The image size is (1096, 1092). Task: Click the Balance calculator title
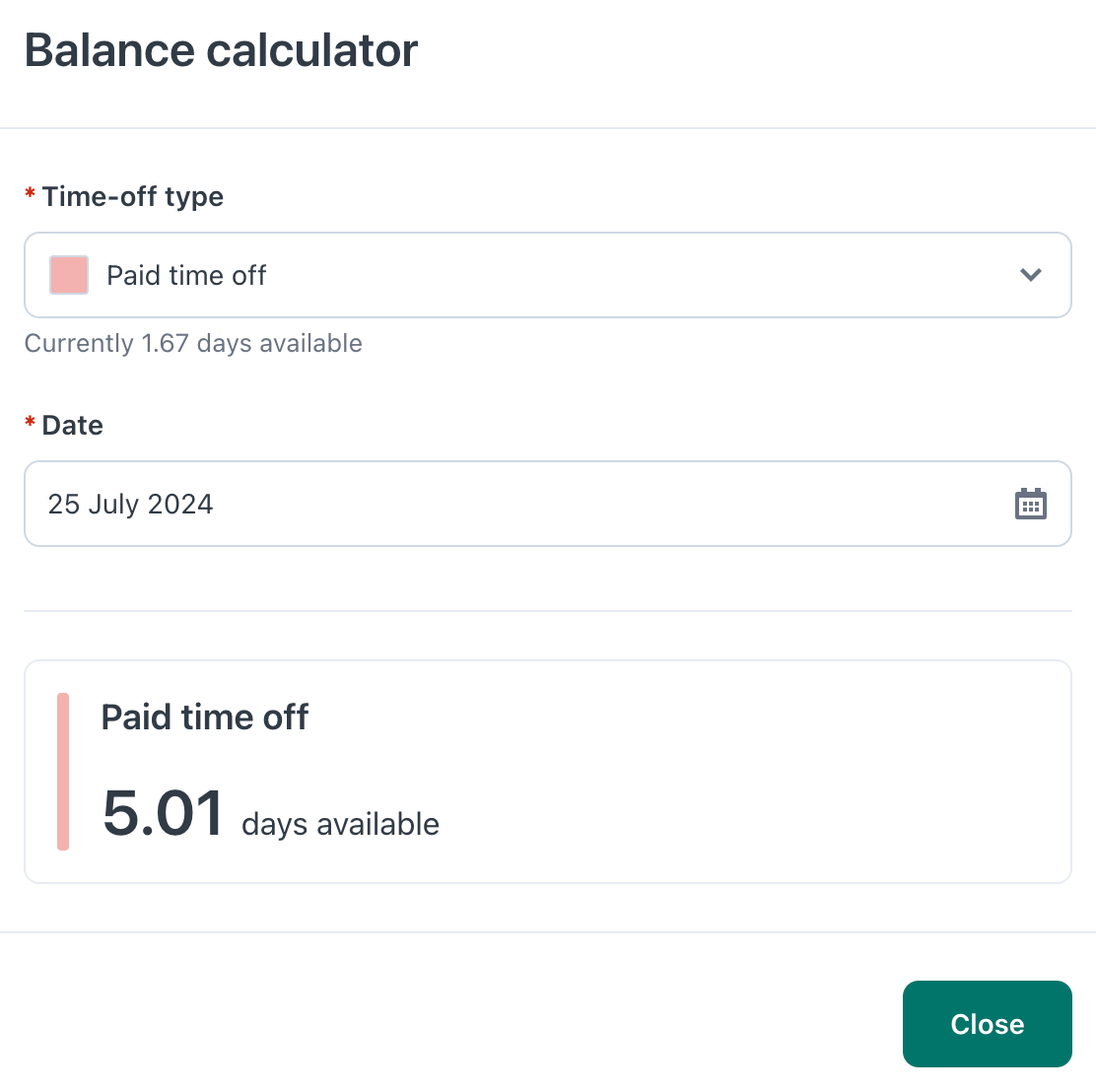[x=221, y=50]
